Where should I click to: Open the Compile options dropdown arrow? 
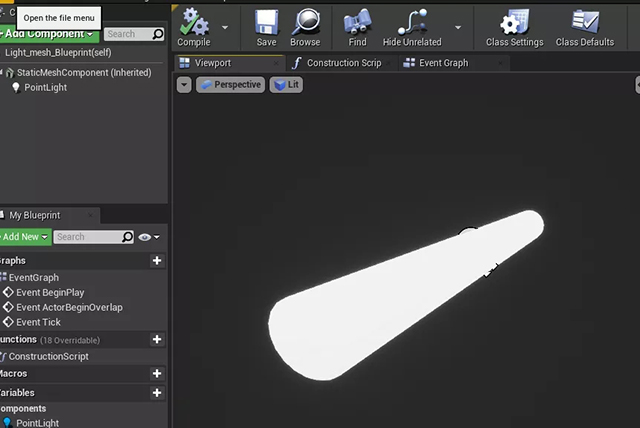tap(225, 28)
